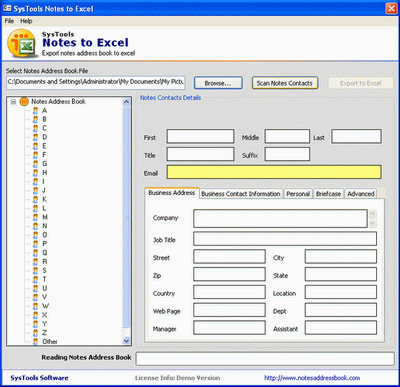400x387 pixels.
Task: Click the contact icon beside Other
Action: [36, 342]
